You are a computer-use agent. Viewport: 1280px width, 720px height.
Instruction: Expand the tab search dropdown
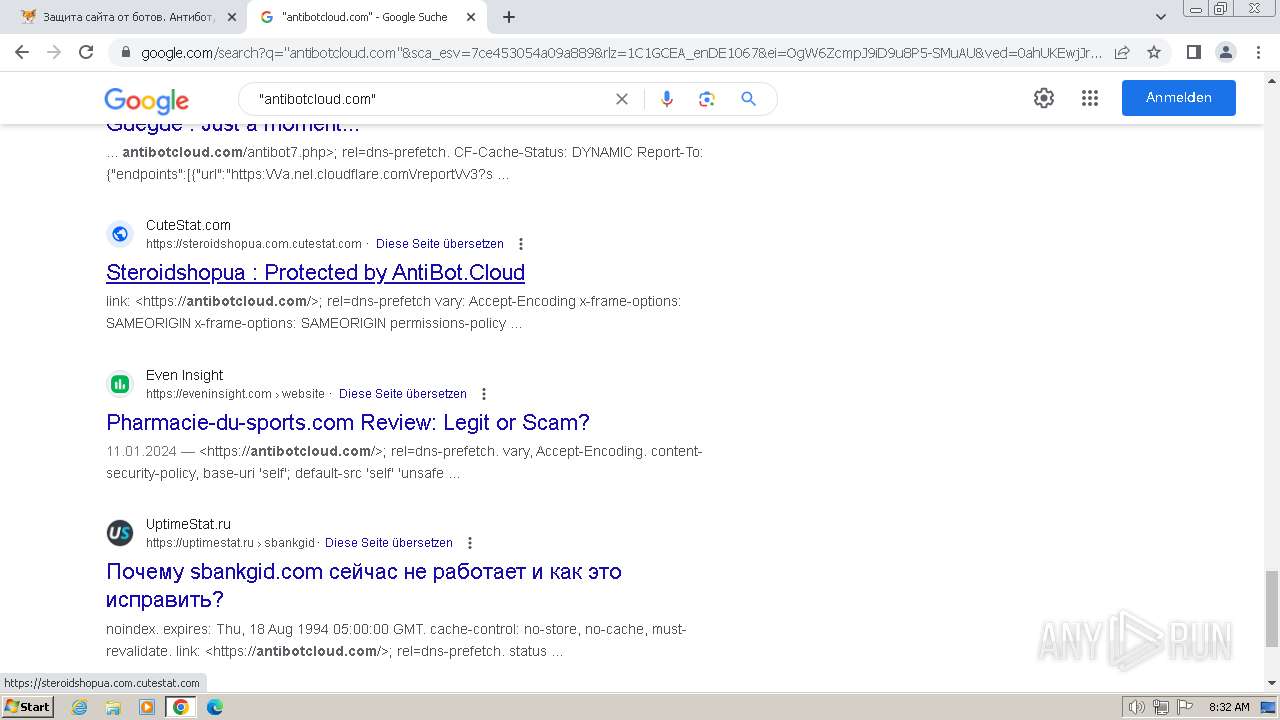(1160, 17)
